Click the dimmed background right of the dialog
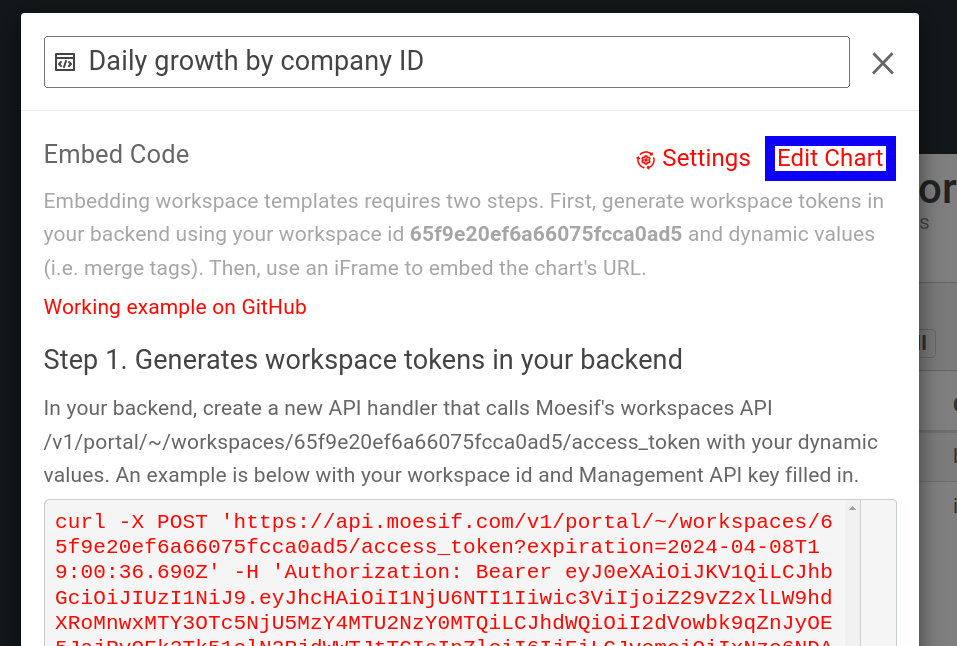Viewport: 957px width, 646px height. (x=938, y=400)
